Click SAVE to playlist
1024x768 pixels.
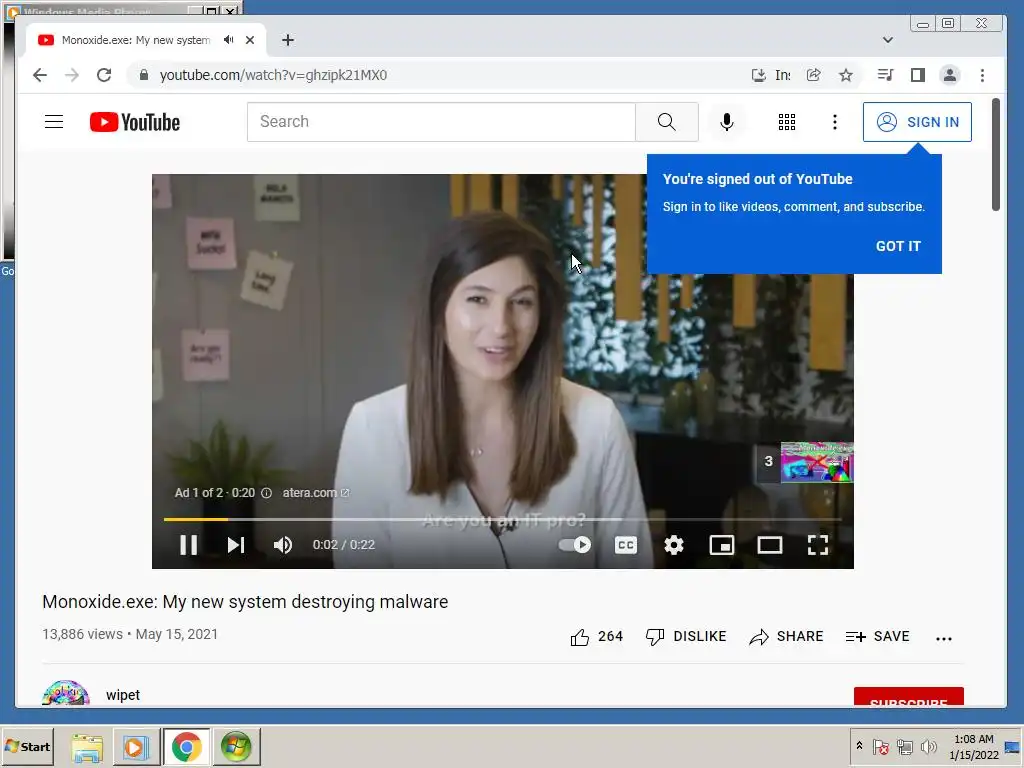click(877, 637)
